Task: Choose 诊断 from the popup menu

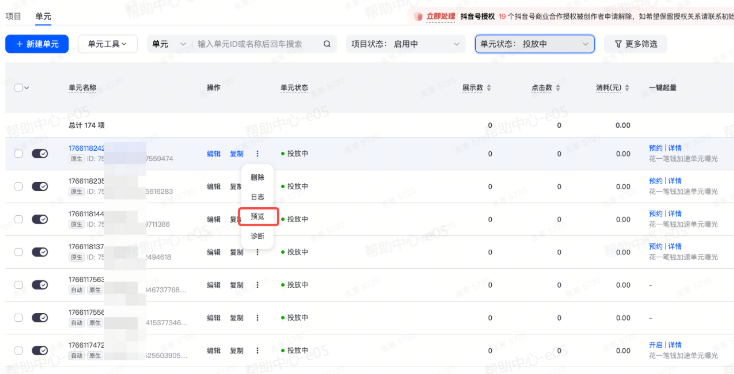Action: point(257,236)
